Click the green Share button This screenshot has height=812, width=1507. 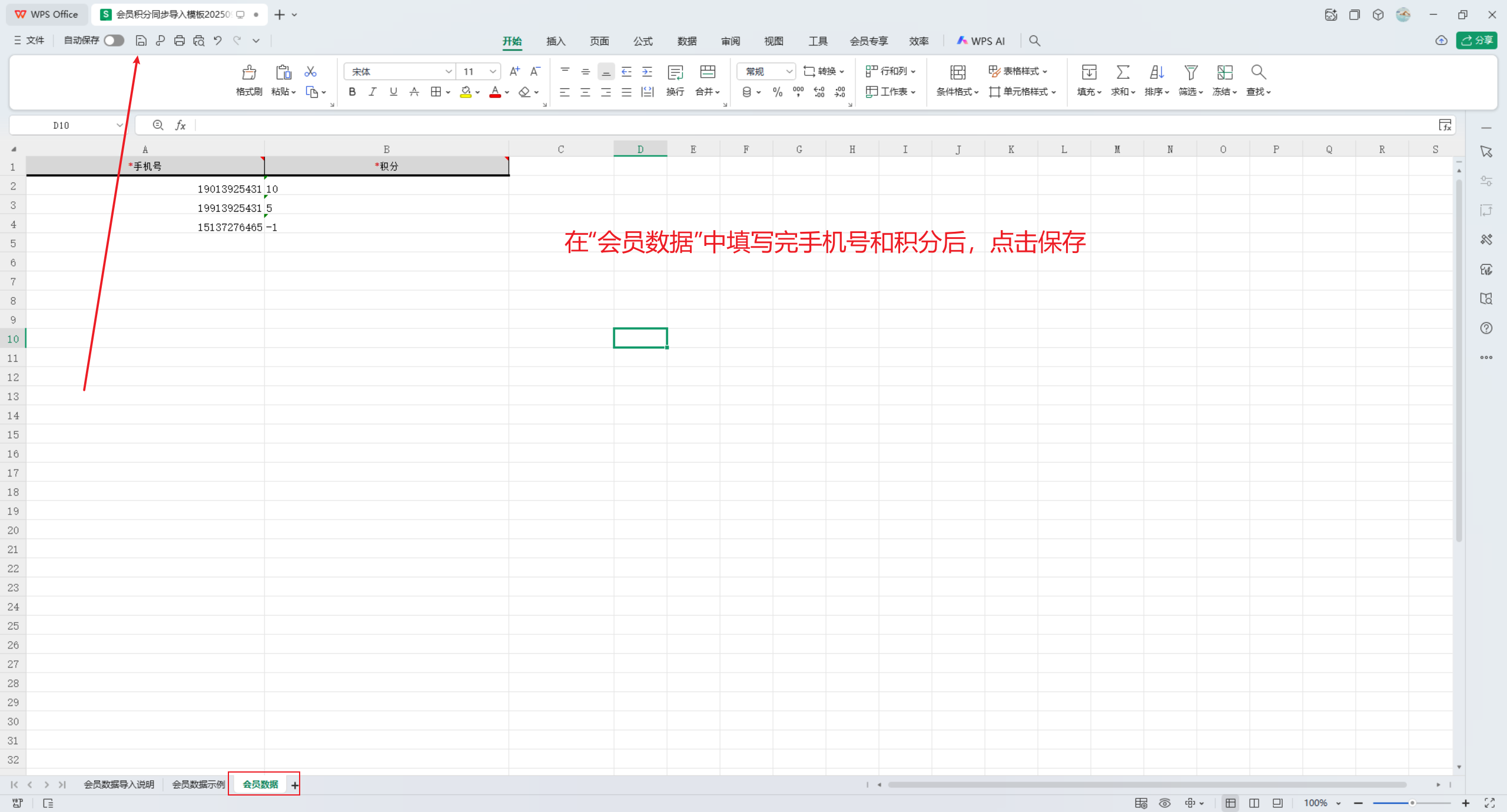point(1476,41)
